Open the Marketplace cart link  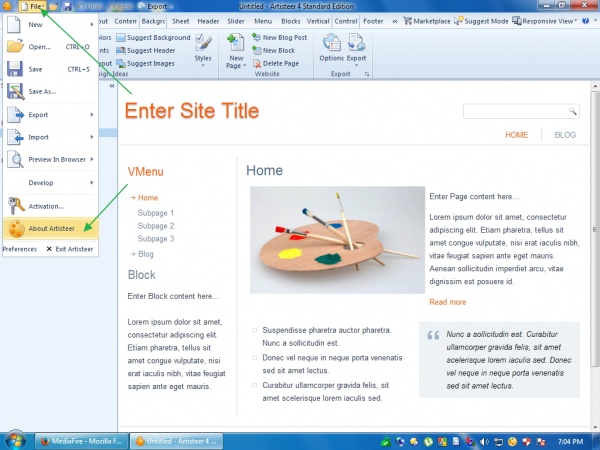tap(427, 21)
